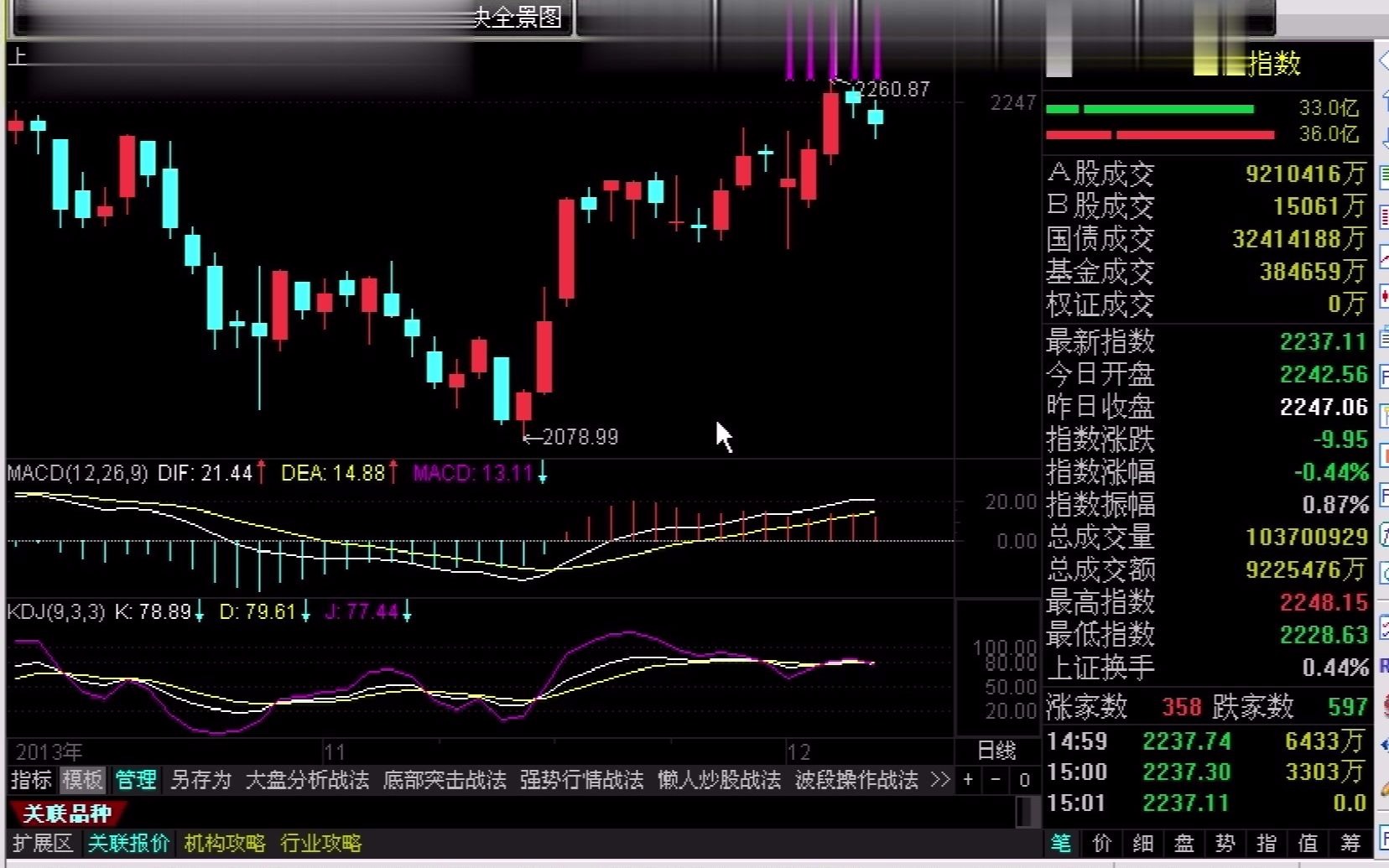The width and height of the screenshot is (1389, 868).
Task: Click the 上证换手 value 0.44%
Action: (x=1335, y=668)
